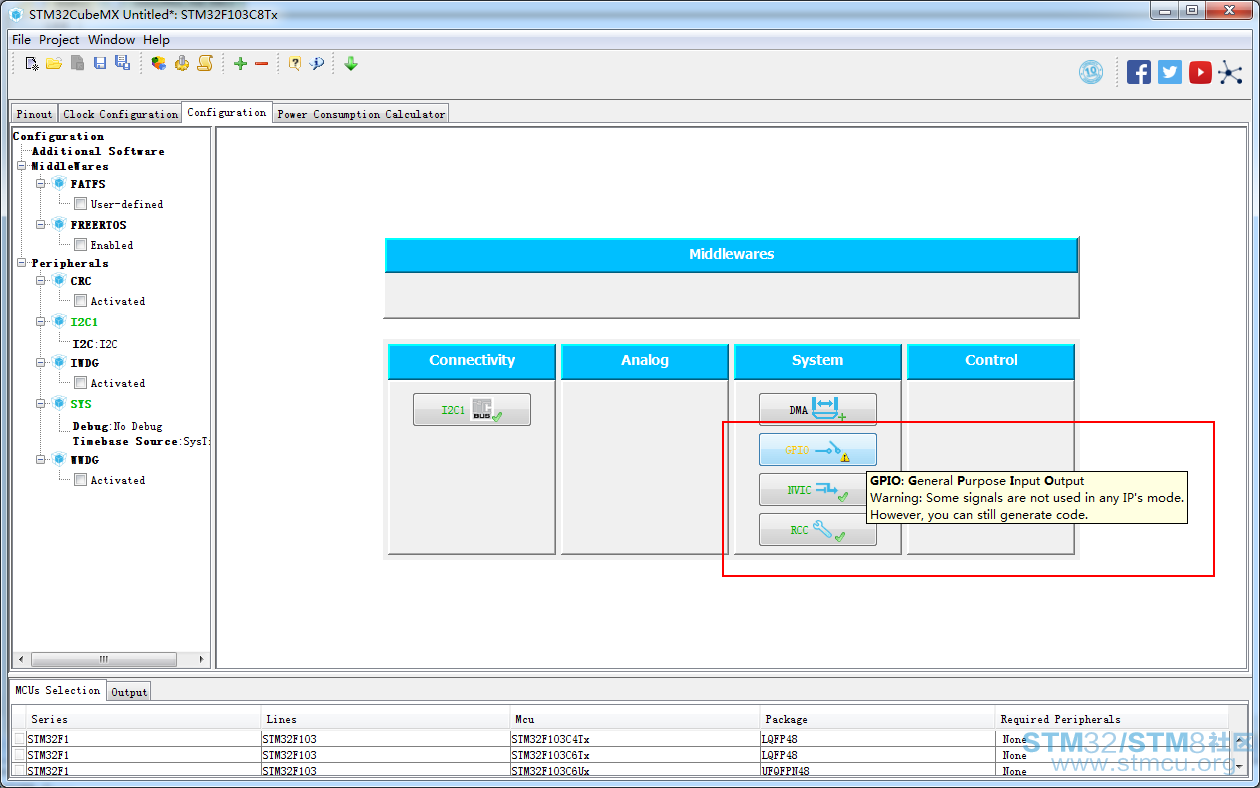Click the gear with plug icon
The image size is (1260, 788).
click(182, 64)
